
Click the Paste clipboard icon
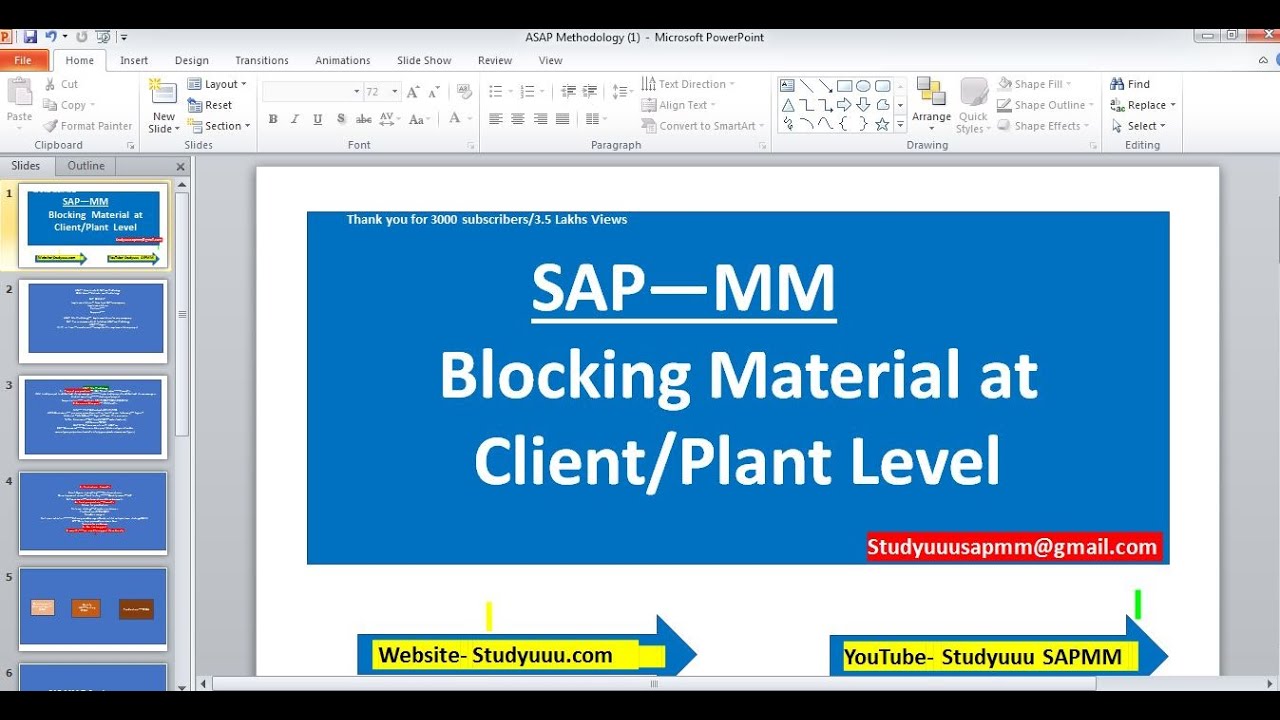pyautogui.click(x=19, y=92)
